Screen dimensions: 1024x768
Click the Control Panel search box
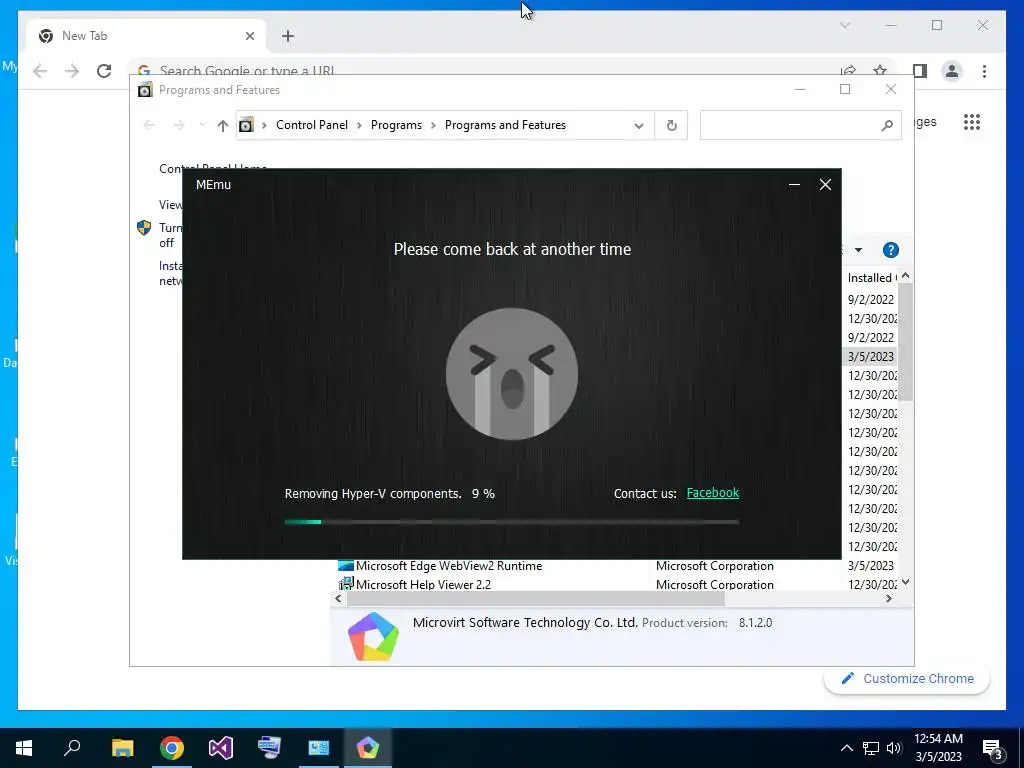[x=790, y=125]
